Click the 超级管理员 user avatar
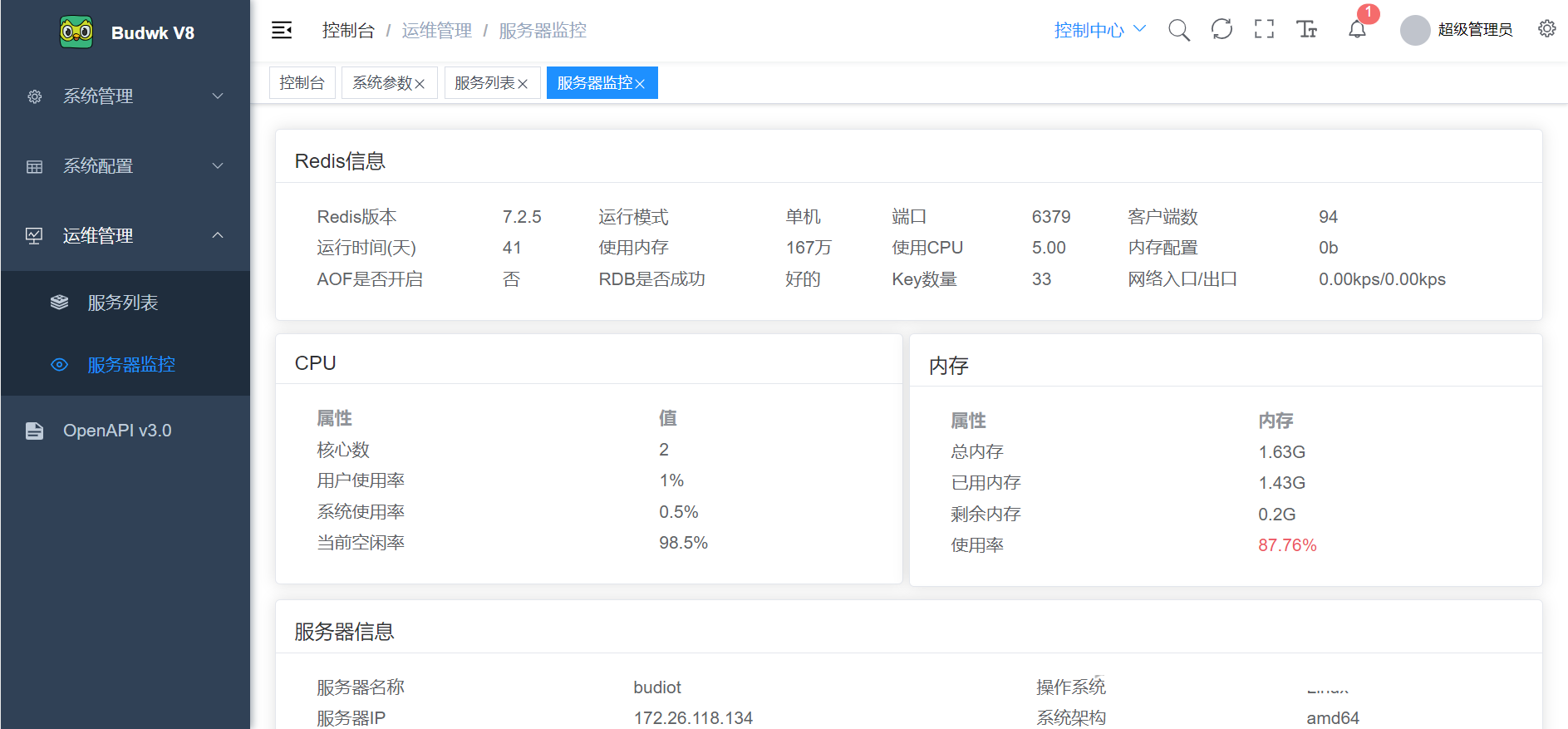 tap(1414, 31)
